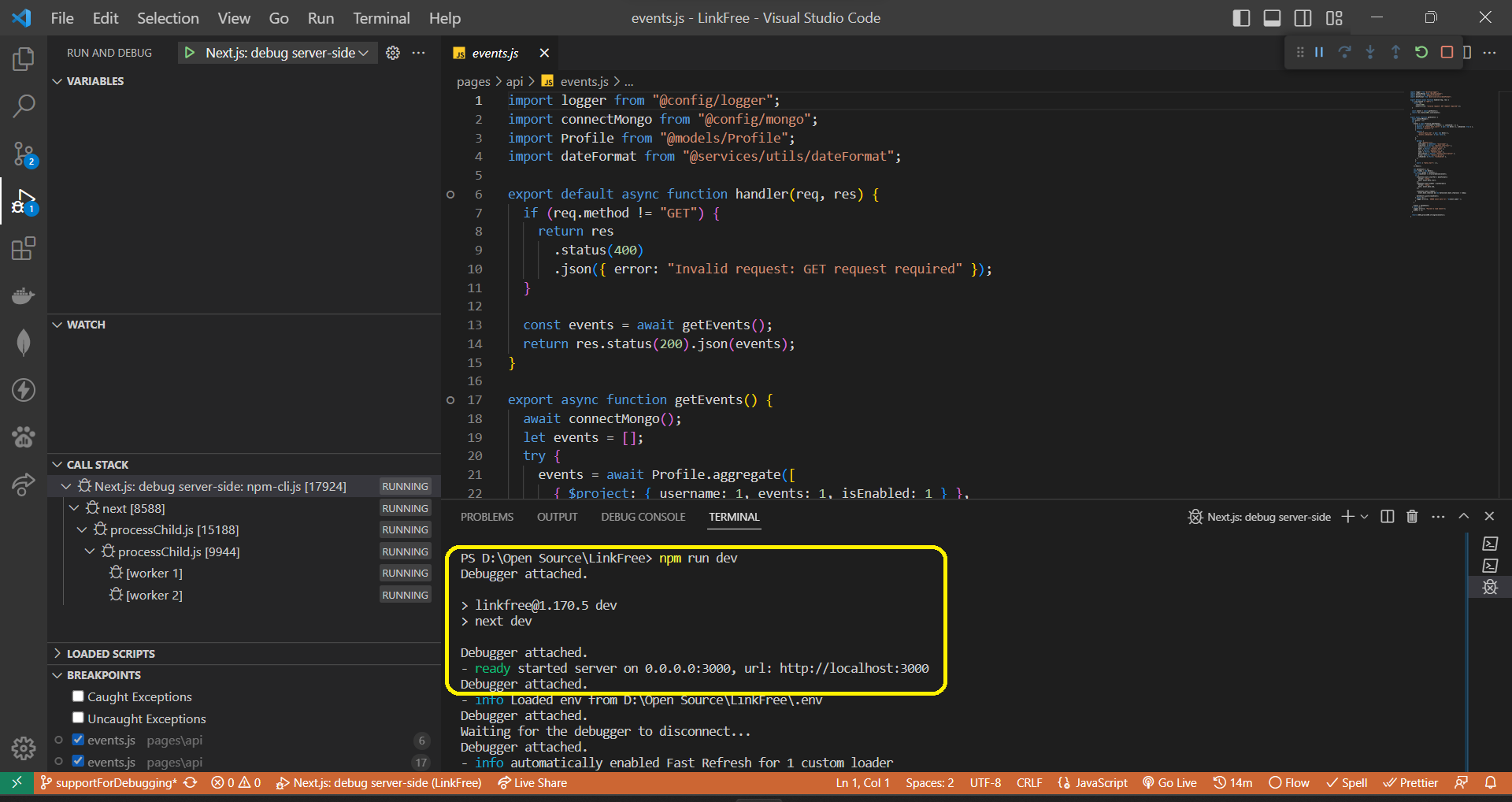Click Step Out in debug toolbar

point(1395,52)
